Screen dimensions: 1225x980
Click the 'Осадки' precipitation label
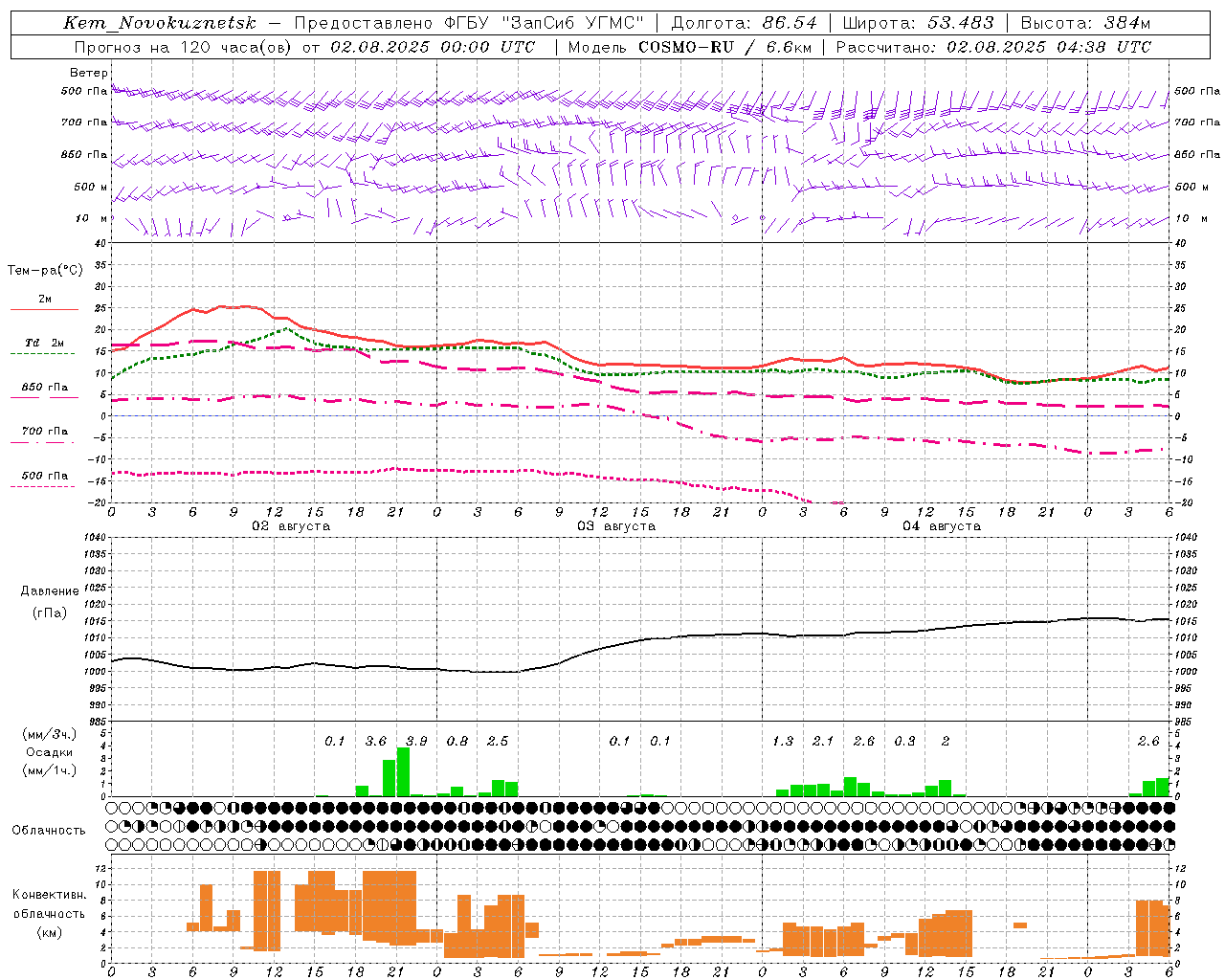click(50, 752)
